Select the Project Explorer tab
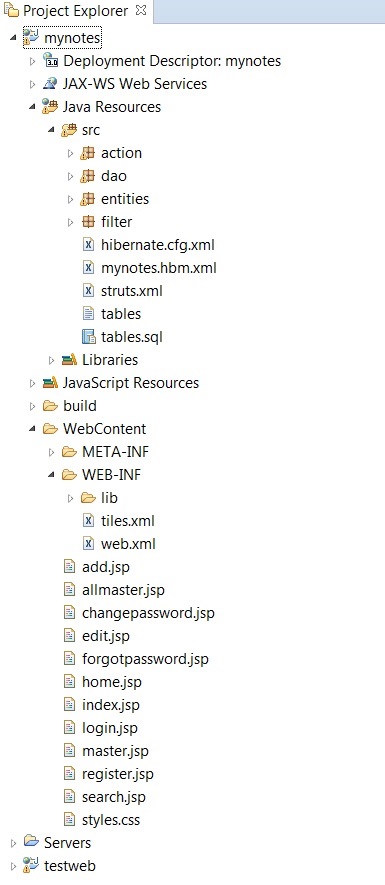Image resolution: width=385 pixels, height=885 pixels. [x=68, y=11]
